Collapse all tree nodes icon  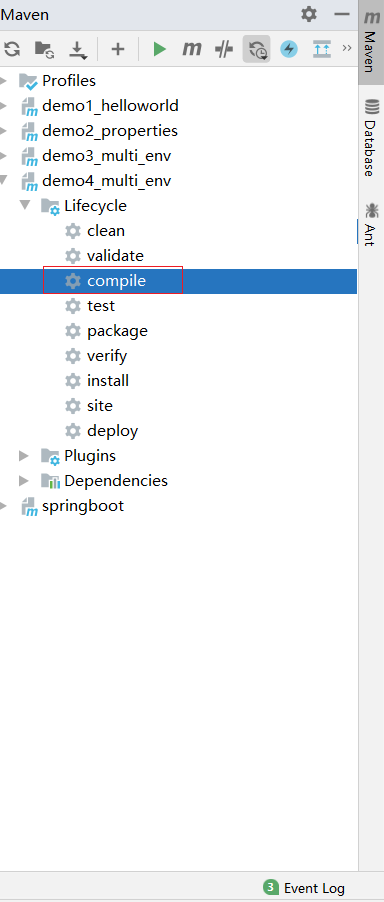321,49
